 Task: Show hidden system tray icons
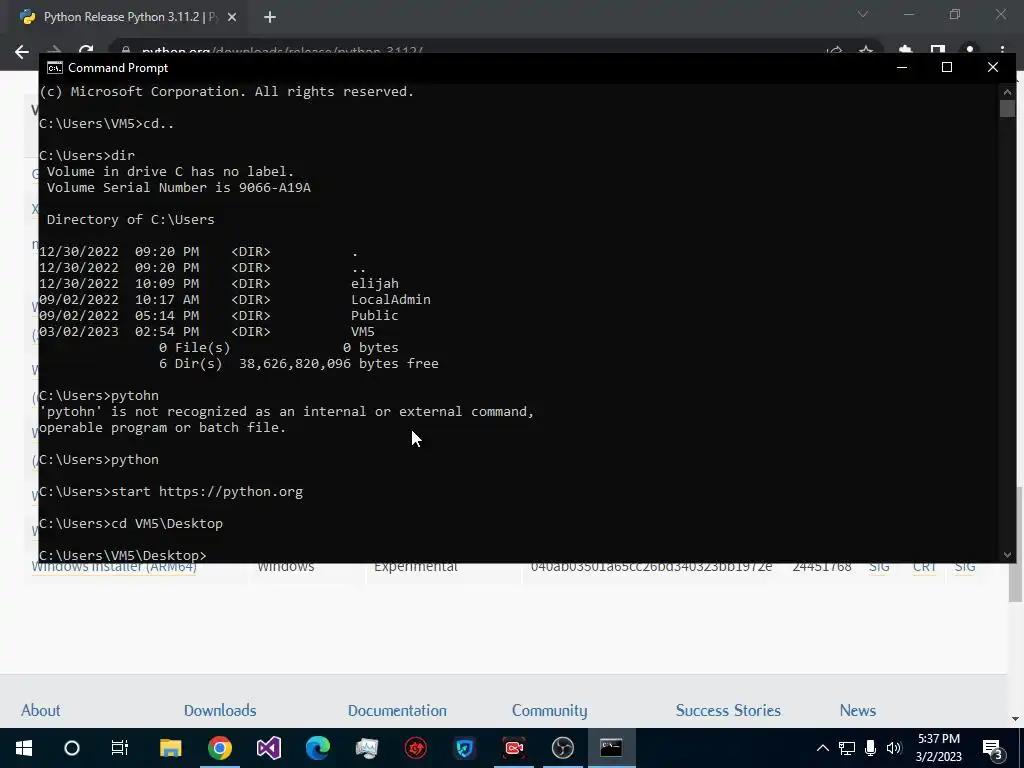click(823, 748)
